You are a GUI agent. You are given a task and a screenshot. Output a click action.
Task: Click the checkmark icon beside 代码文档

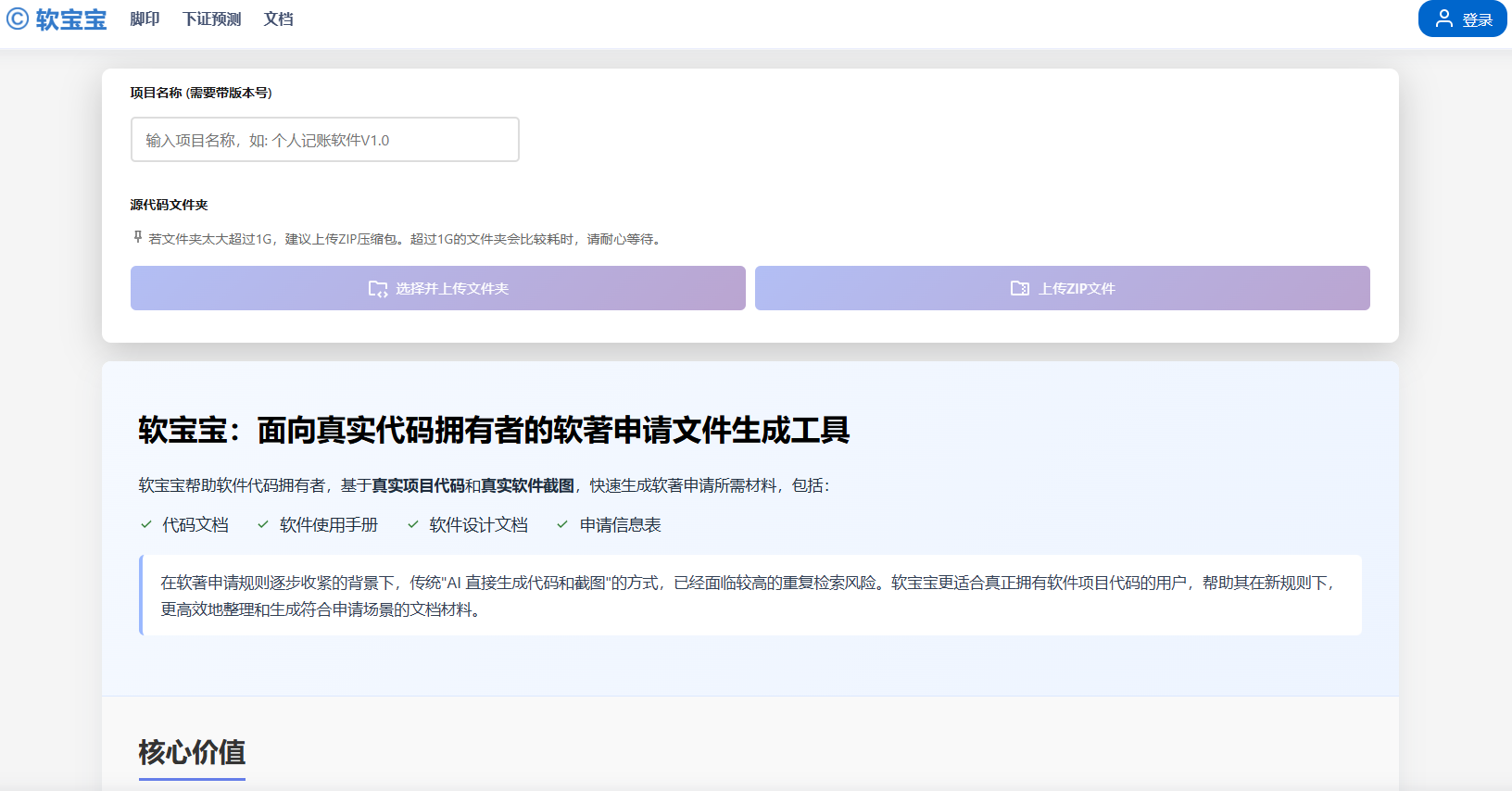click(146, 524)
